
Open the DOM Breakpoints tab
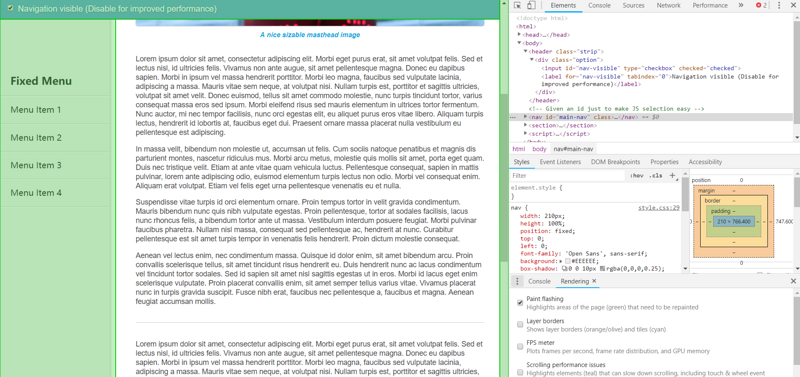[615, 162]
